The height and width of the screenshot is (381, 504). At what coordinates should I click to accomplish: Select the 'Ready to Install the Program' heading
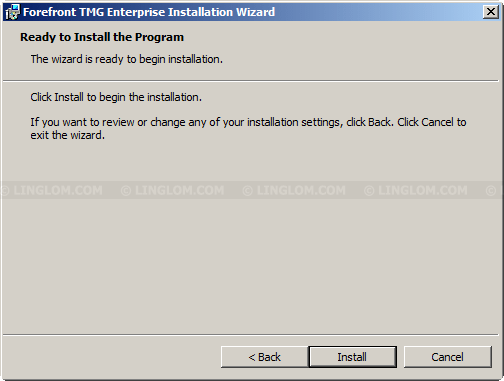click(x=102, y=37)
